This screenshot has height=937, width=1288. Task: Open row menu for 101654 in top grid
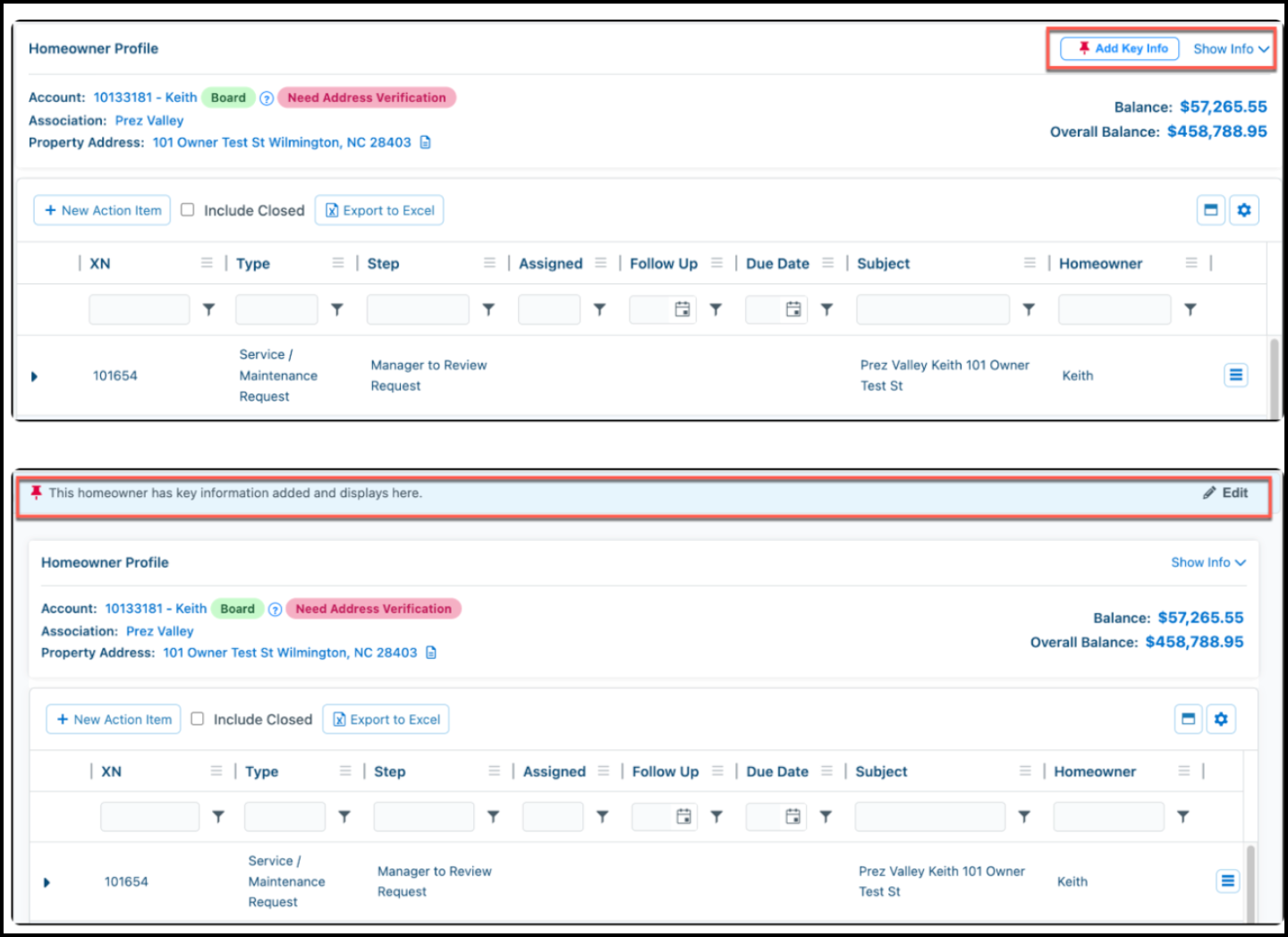pos(1236,376)
